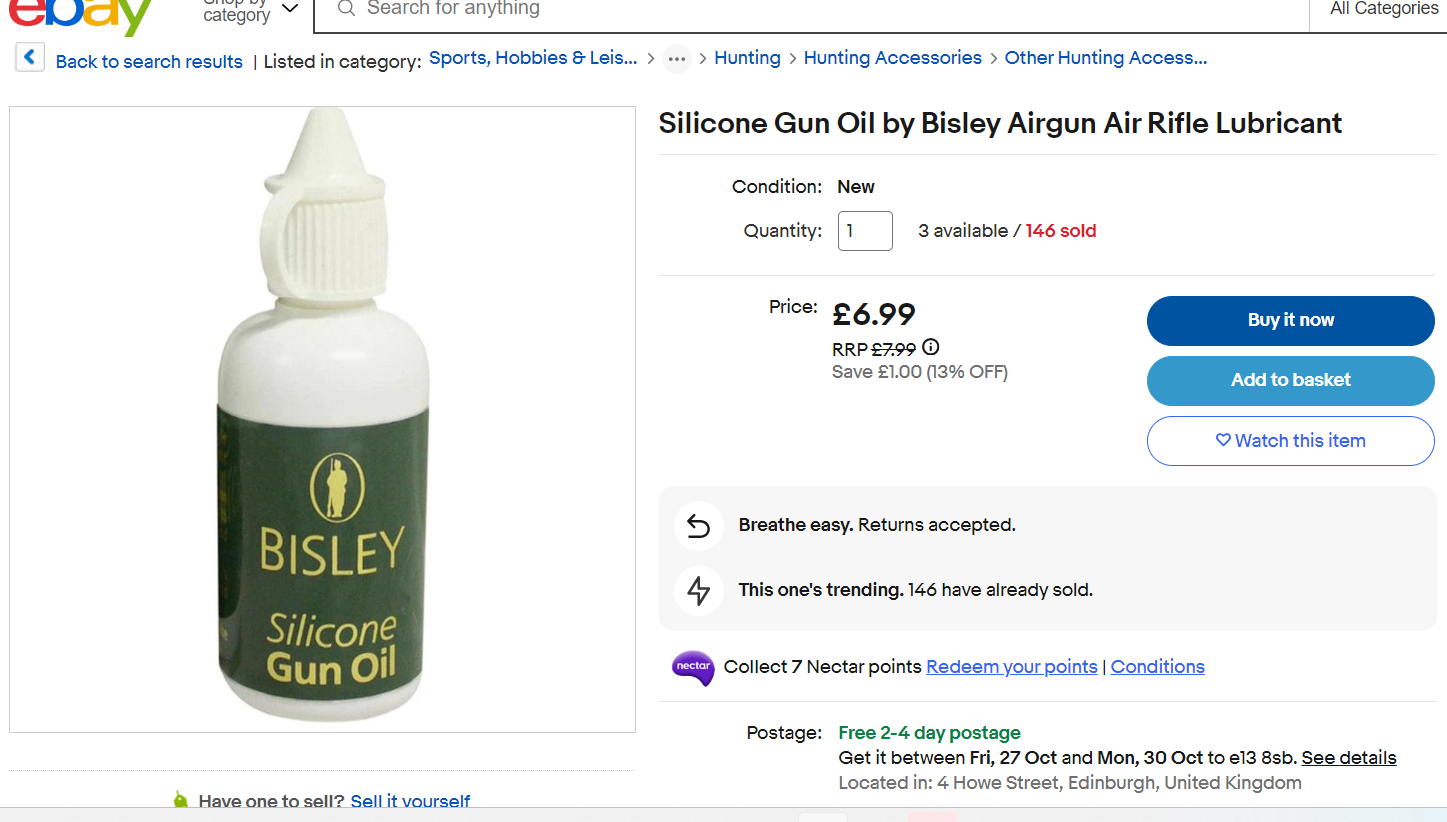Image resolution: width=1447 pixels, height=822 pixels.
Task: Click the back arrow icon
Action: (30, 57)
